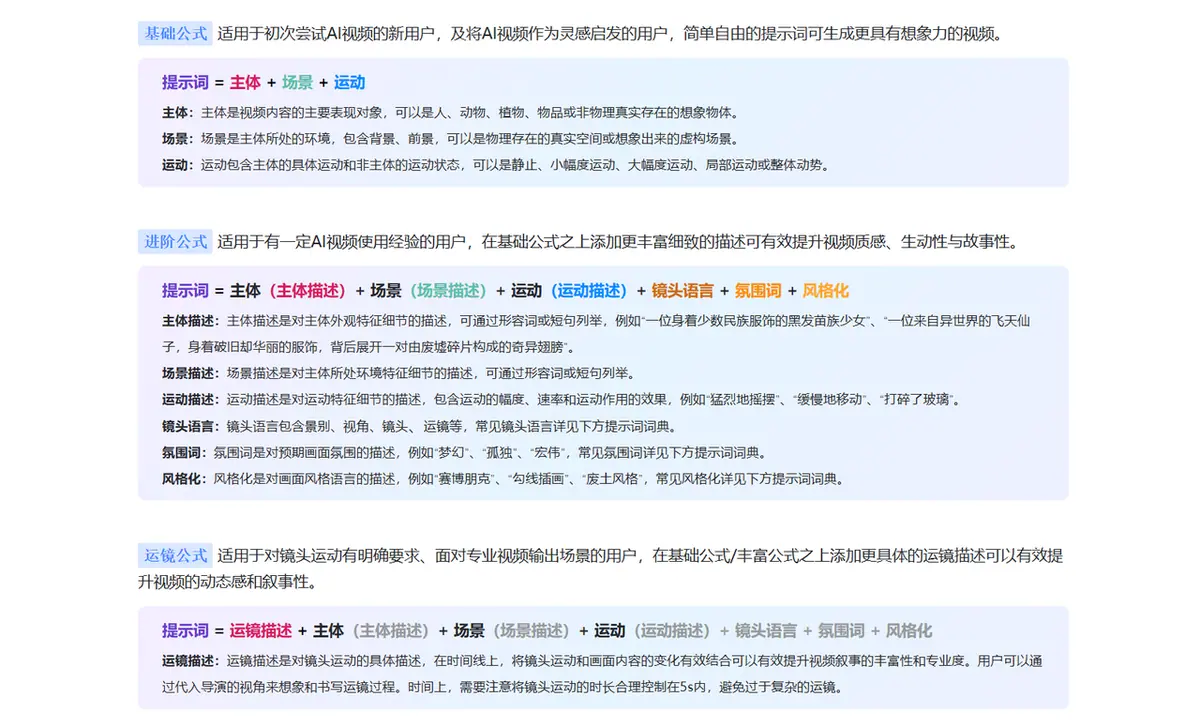Click the bold 镜头语言: definition label

click(x=192, y=426)
